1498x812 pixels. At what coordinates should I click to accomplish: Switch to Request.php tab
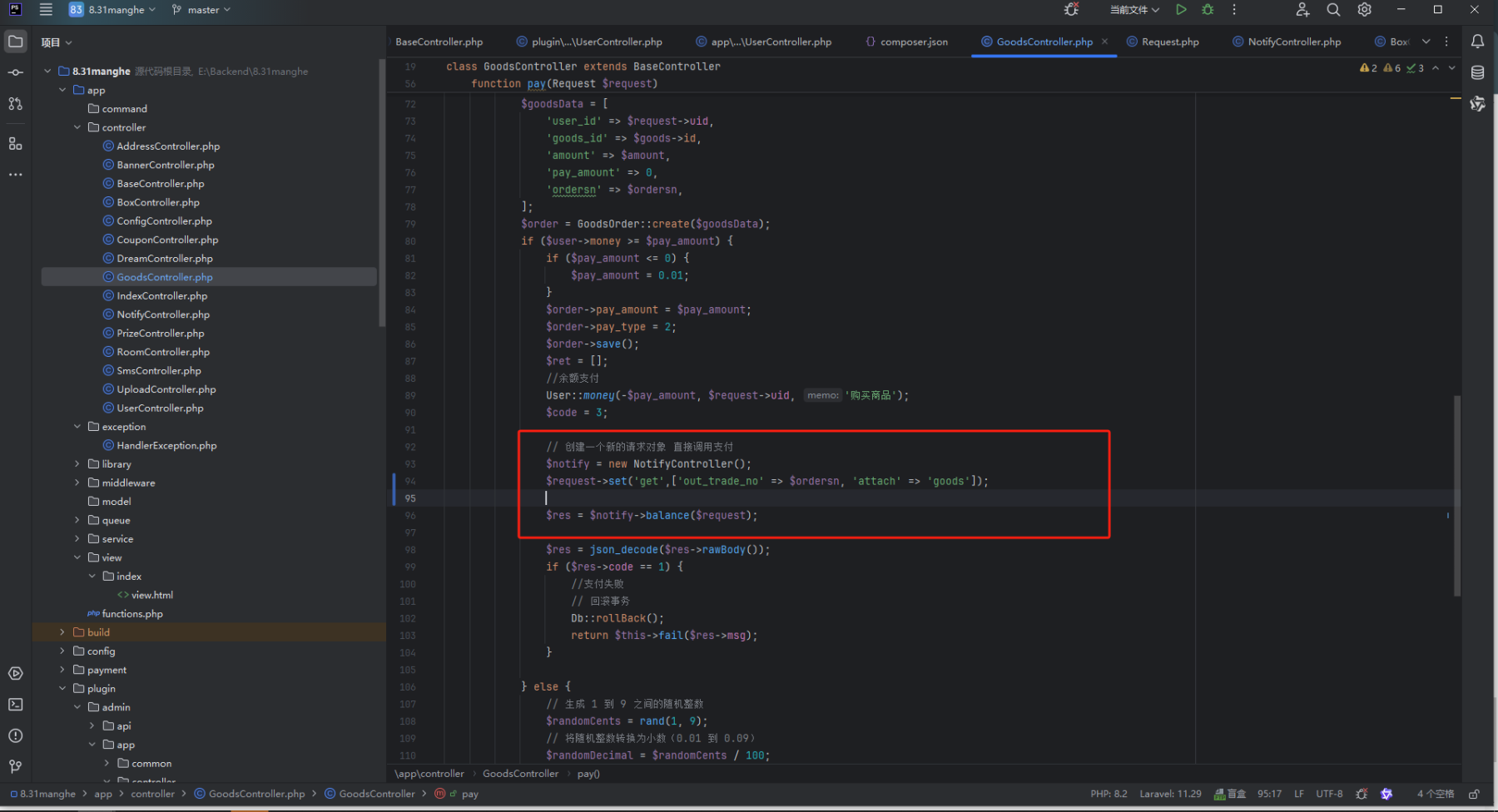coord(1163,42)
